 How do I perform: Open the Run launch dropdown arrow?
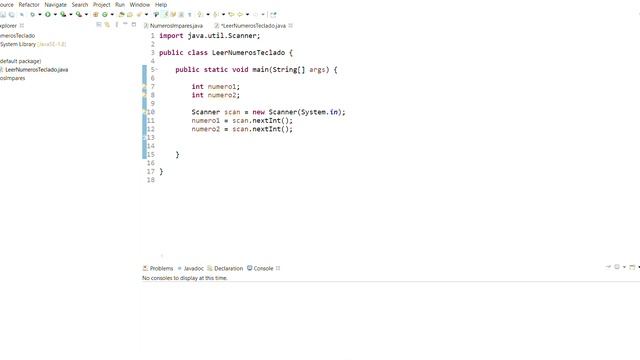[x=55, y=14]
